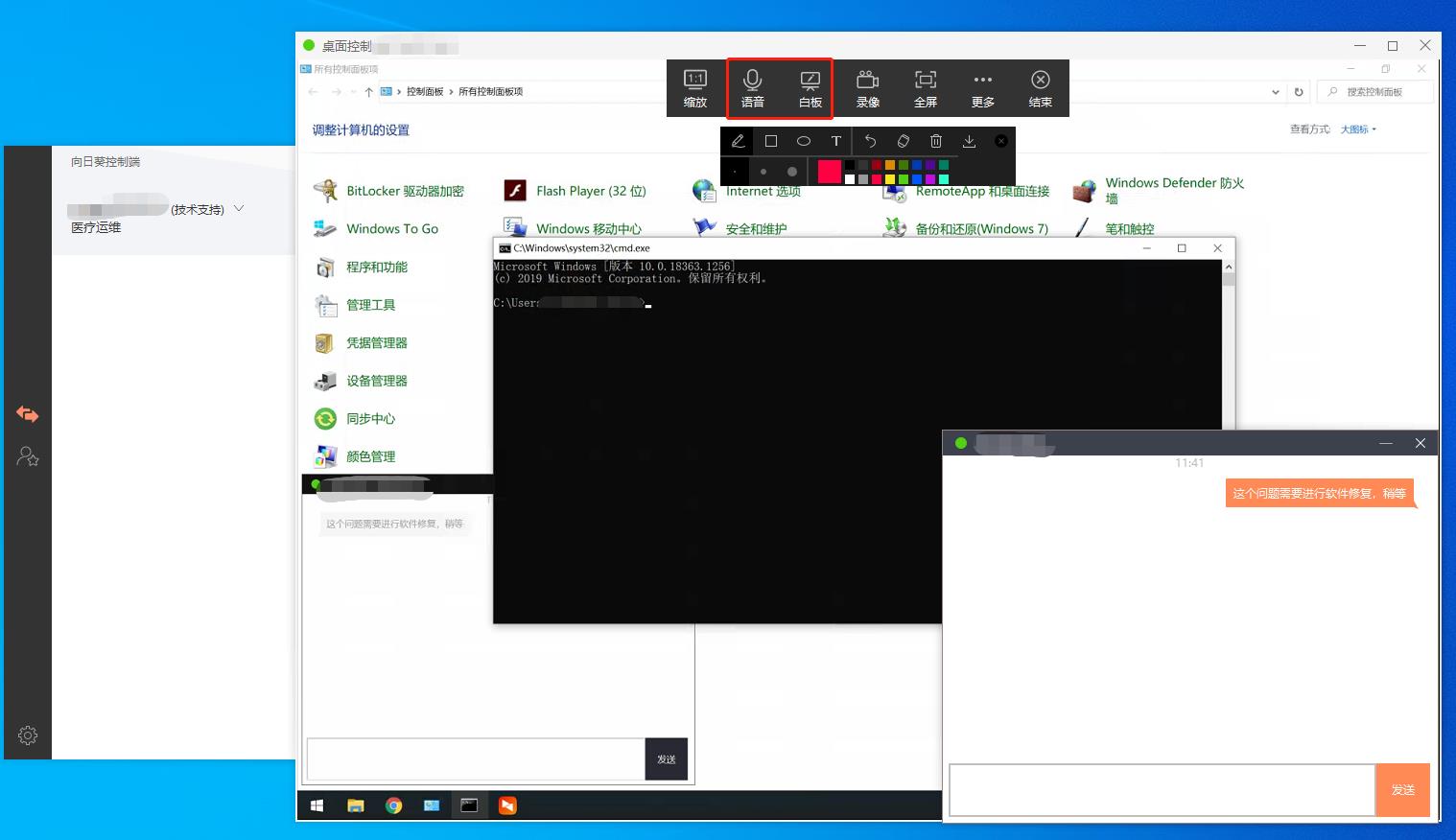The height and width of the screenshot is (840, 1456).
Task: Expand the 更多 more options menu
Action: point(982,88)
